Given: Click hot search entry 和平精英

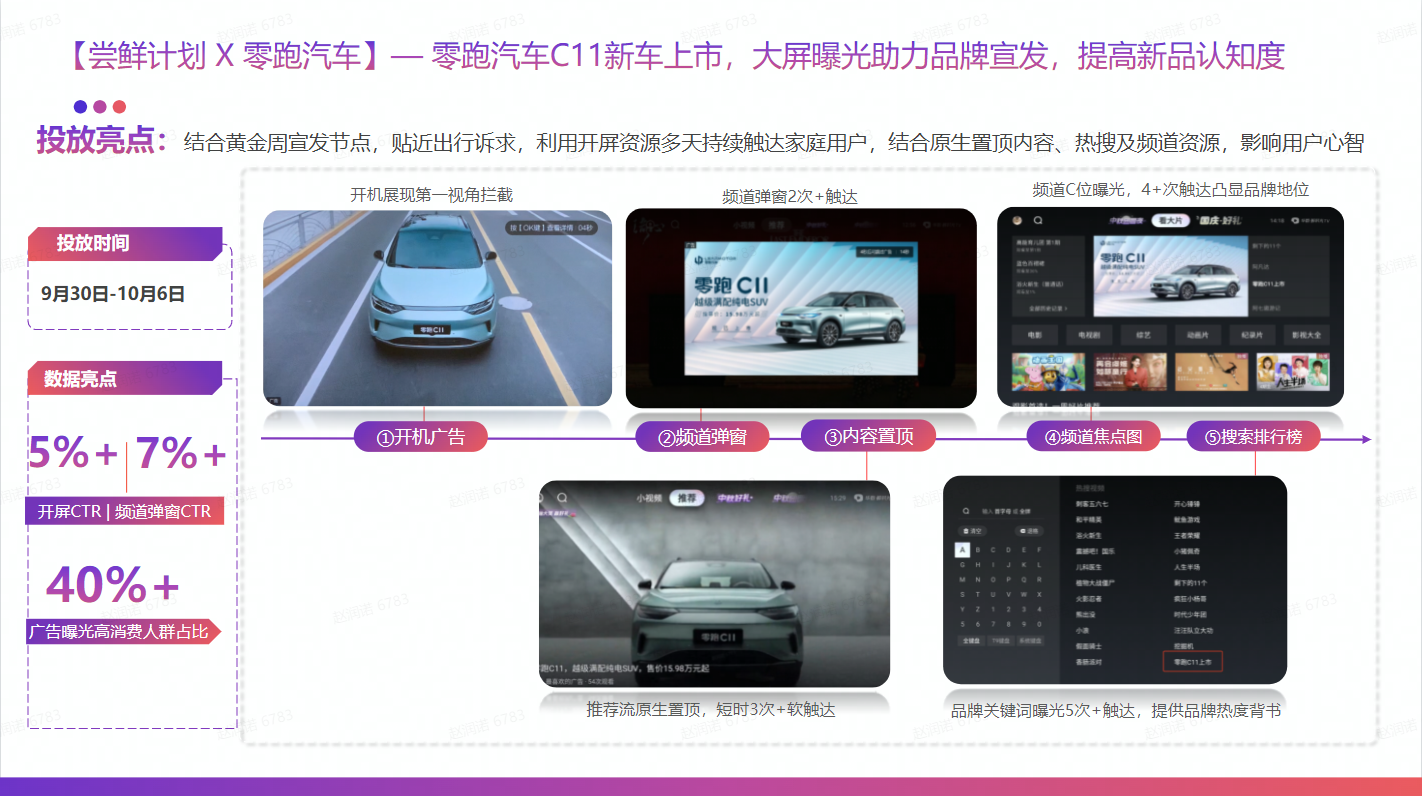Looking at the screenshot, I should [1089, 520].
